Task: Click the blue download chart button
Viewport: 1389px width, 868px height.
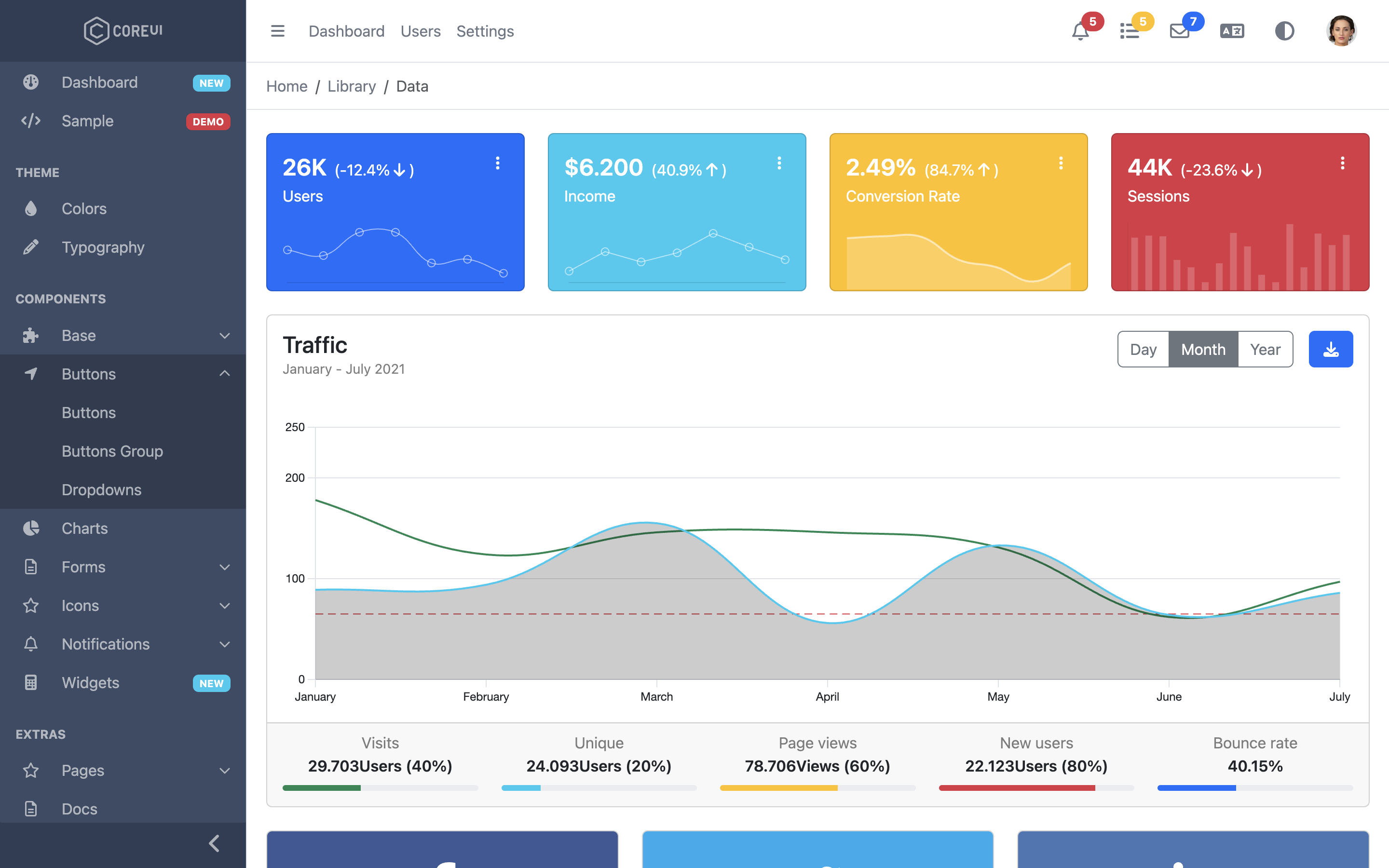Action: 1331,349
